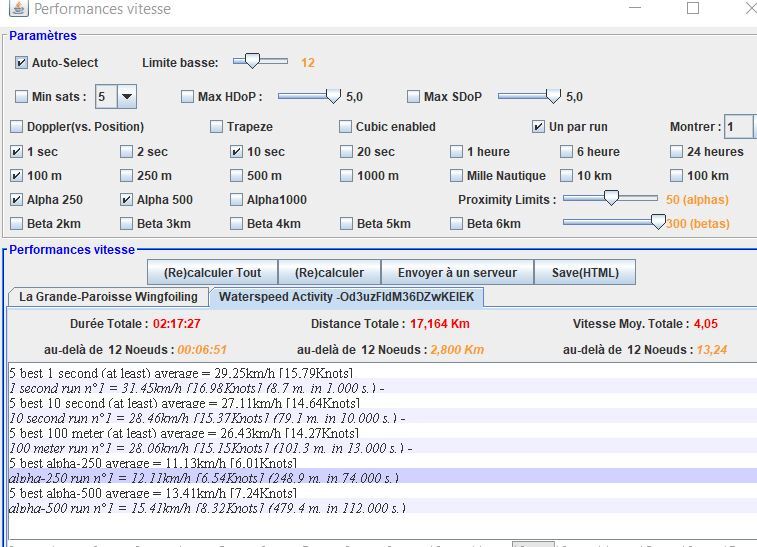This screenshot has width=757, height=547.
Task: Check the Mille Nautique distance option
Action: click(457, 176)
